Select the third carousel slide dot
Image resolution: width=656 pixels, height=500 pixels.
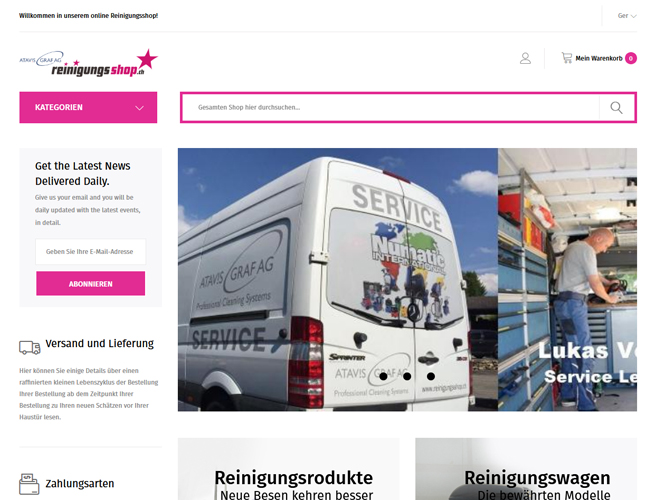pos(430,376)
